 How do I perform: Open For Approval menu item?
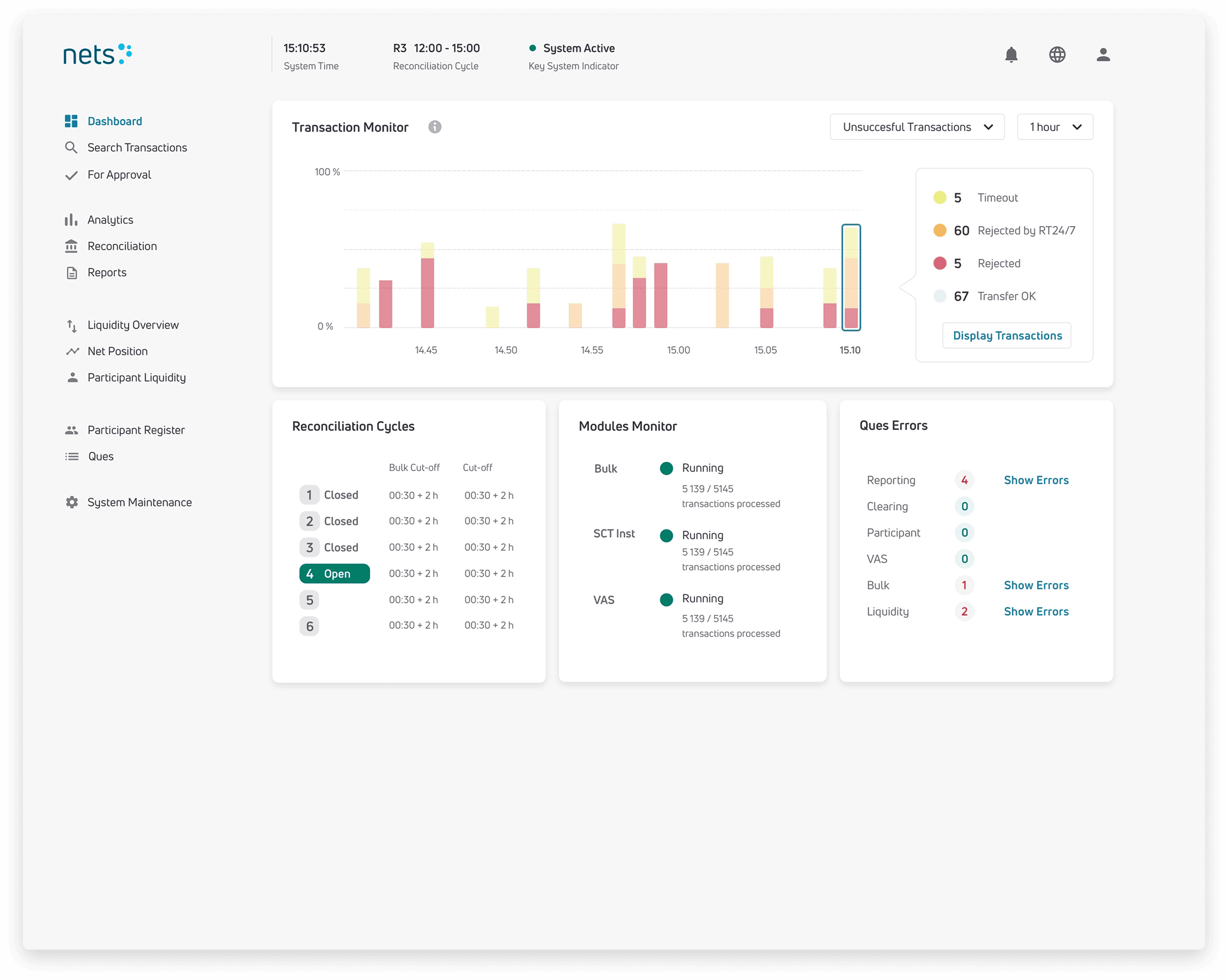coord(119,175)
